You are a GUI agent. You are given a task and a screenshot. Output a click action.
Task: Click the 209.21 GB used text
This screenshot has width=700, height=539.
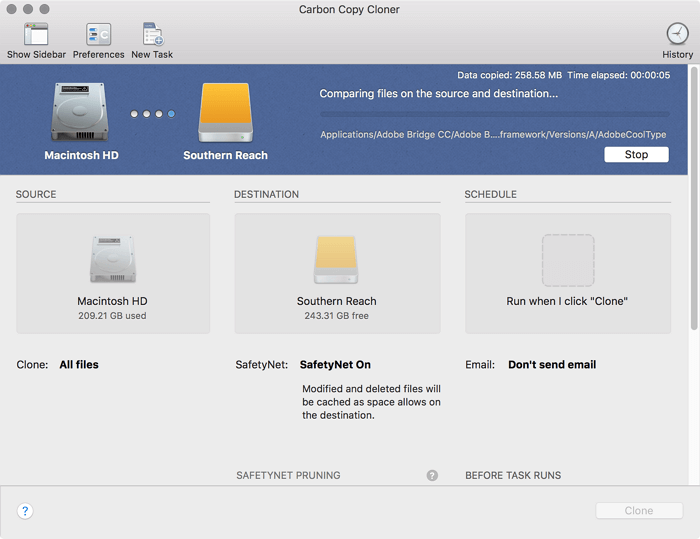pos(112,316)
